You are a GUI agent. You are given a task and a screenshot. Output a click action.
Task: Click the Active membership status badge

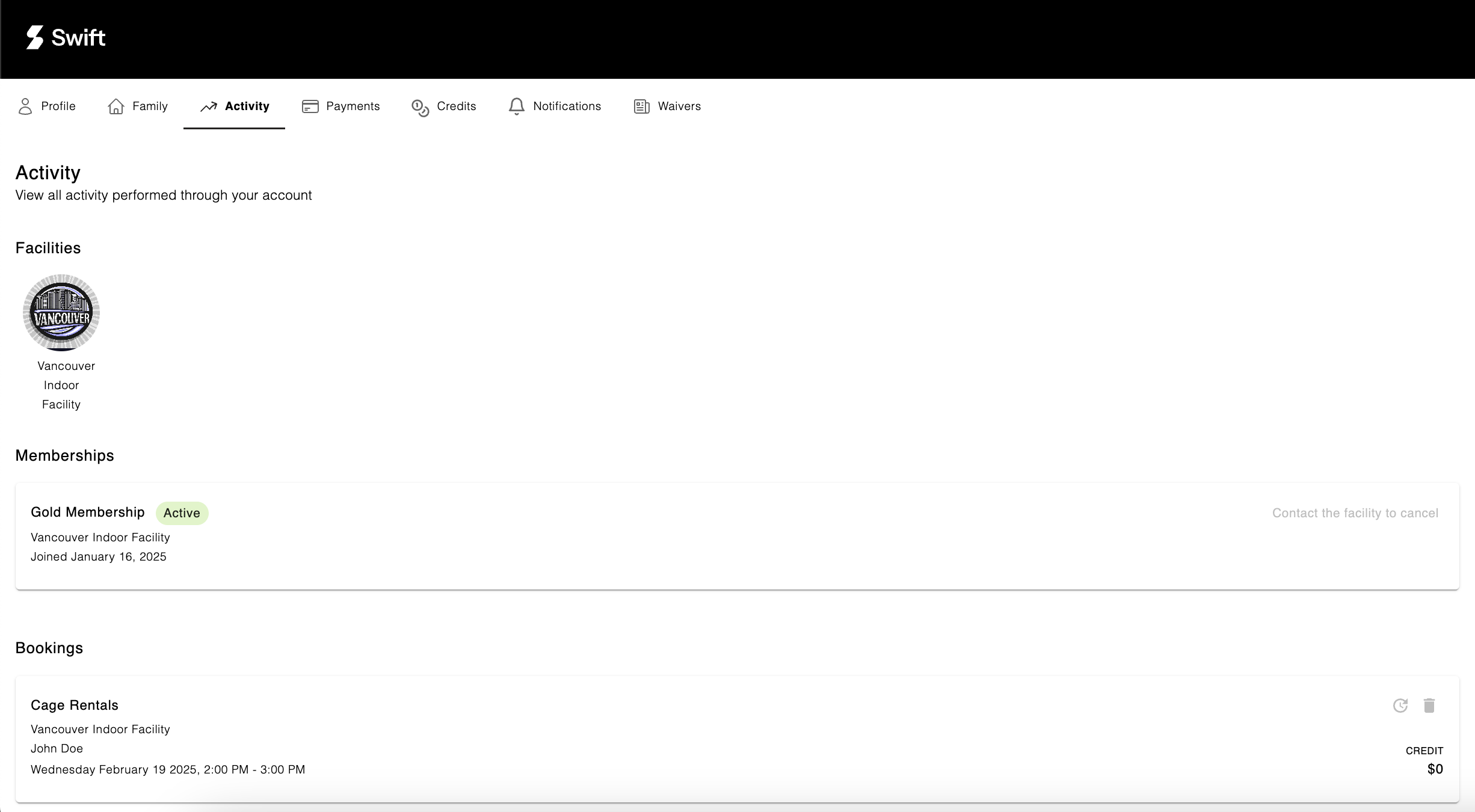182,513
